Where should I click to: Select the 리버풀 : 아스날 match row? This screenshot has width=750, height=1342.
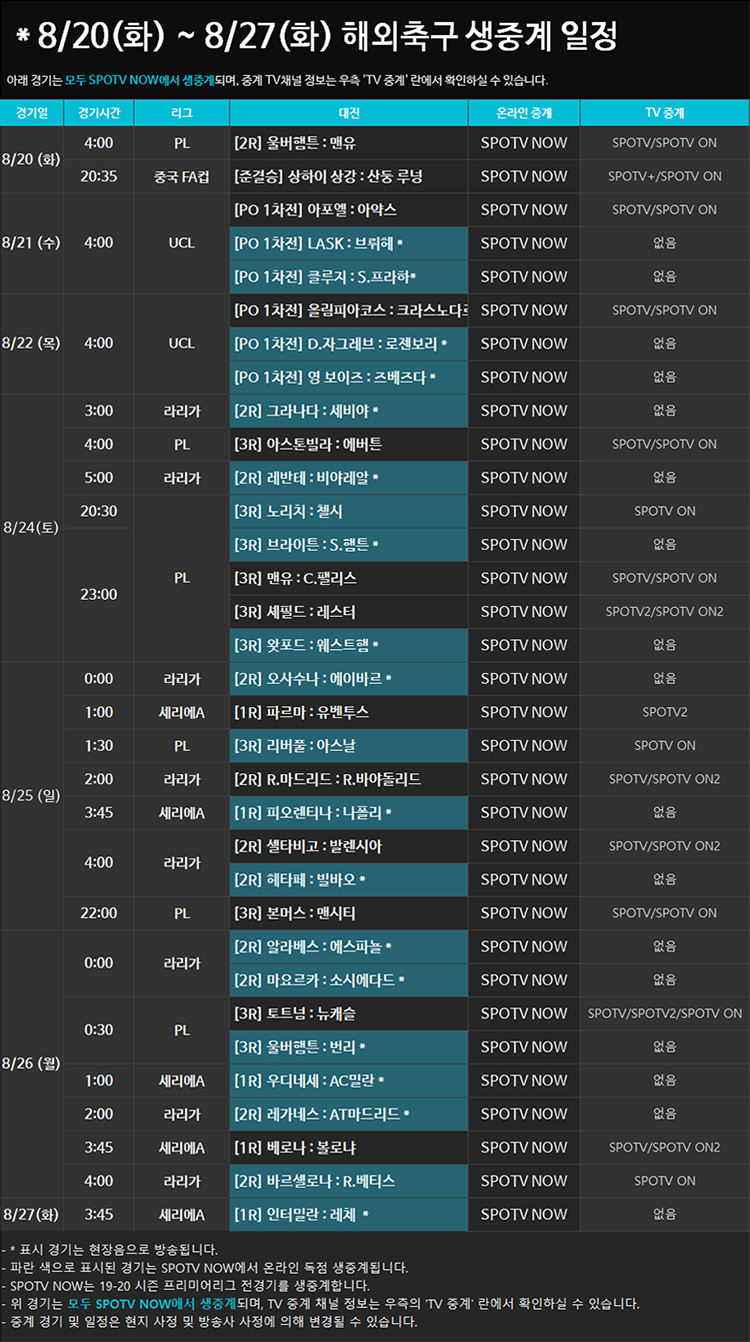[x=349, y=745]
